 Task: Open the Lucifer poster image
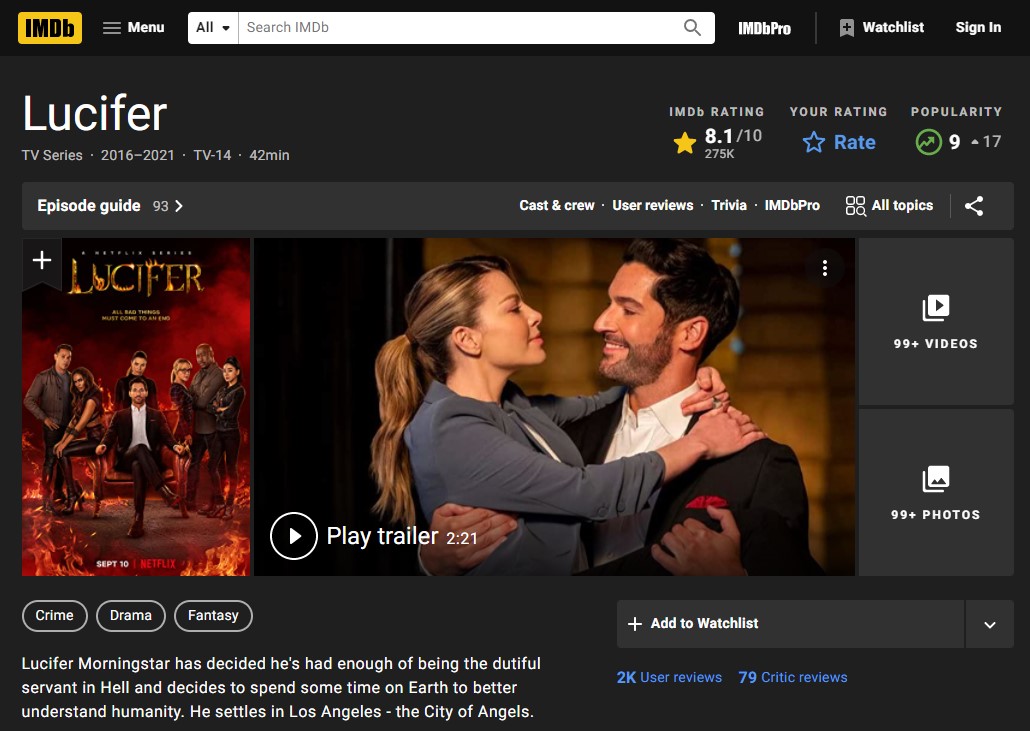[136, 407]
